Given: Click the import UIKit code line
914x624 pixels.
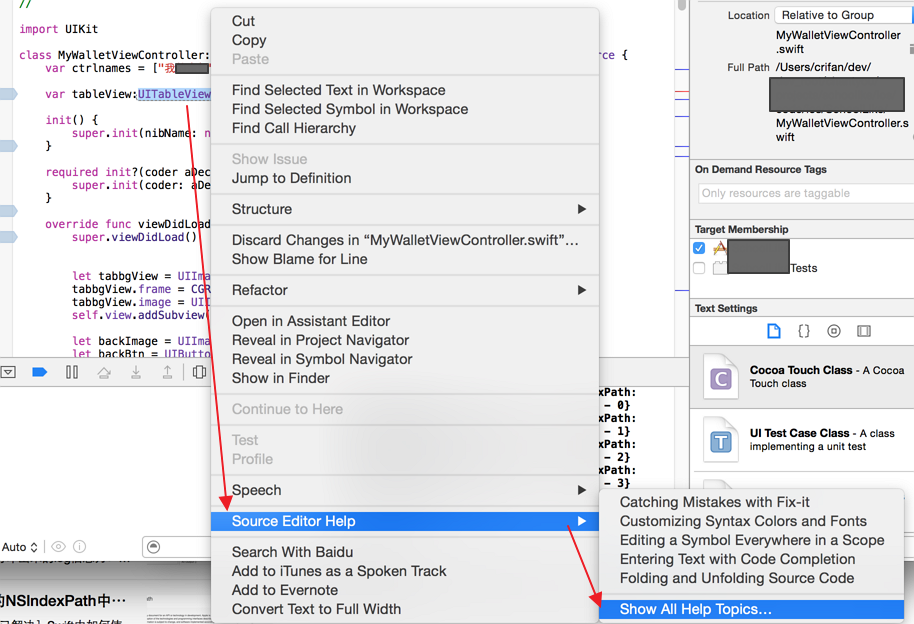Looking at the screenshot, I should pos(58,29).
